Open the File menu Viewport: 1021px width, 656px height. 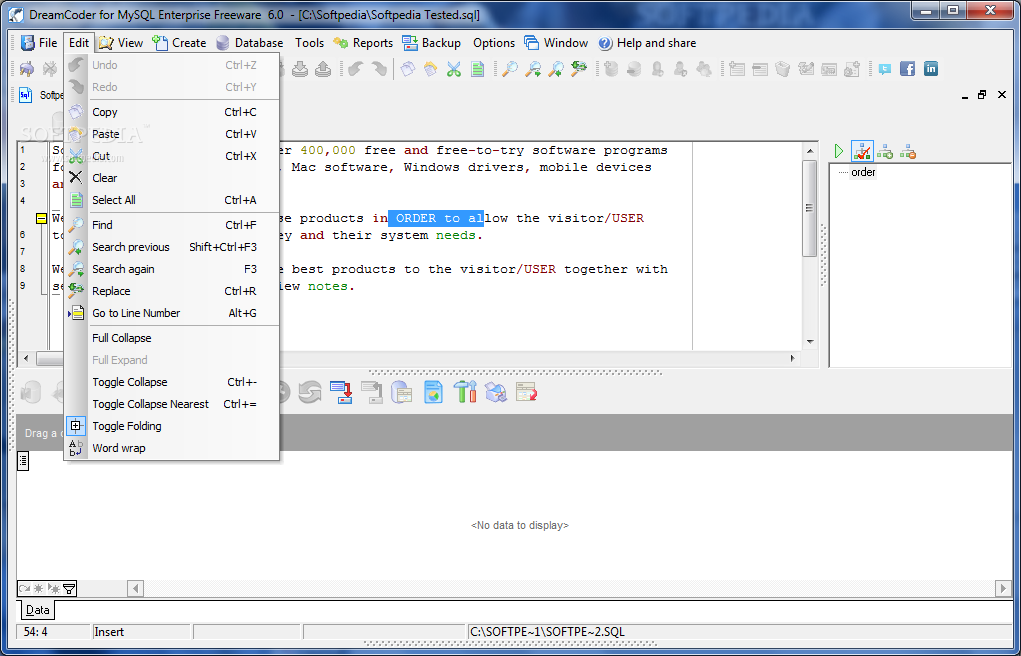pos(40,43)
